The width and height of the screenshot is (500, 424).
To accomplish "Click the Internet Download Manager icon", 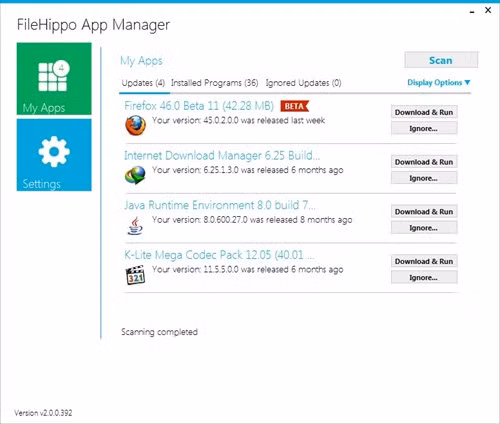I will point(135,175).
